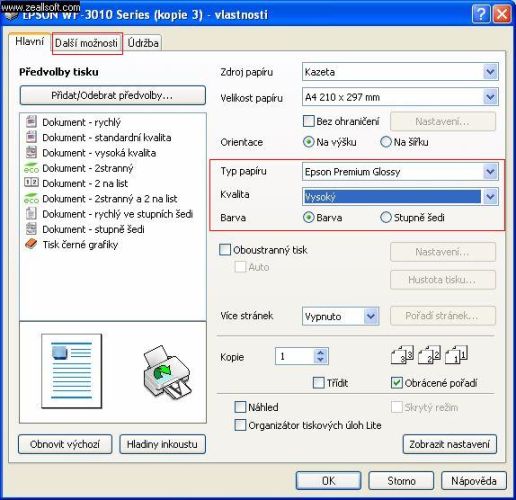Click the icon beside Dokument - rychlý preset
The height and width of the screenshot is (500, 516).
point(31,121)
